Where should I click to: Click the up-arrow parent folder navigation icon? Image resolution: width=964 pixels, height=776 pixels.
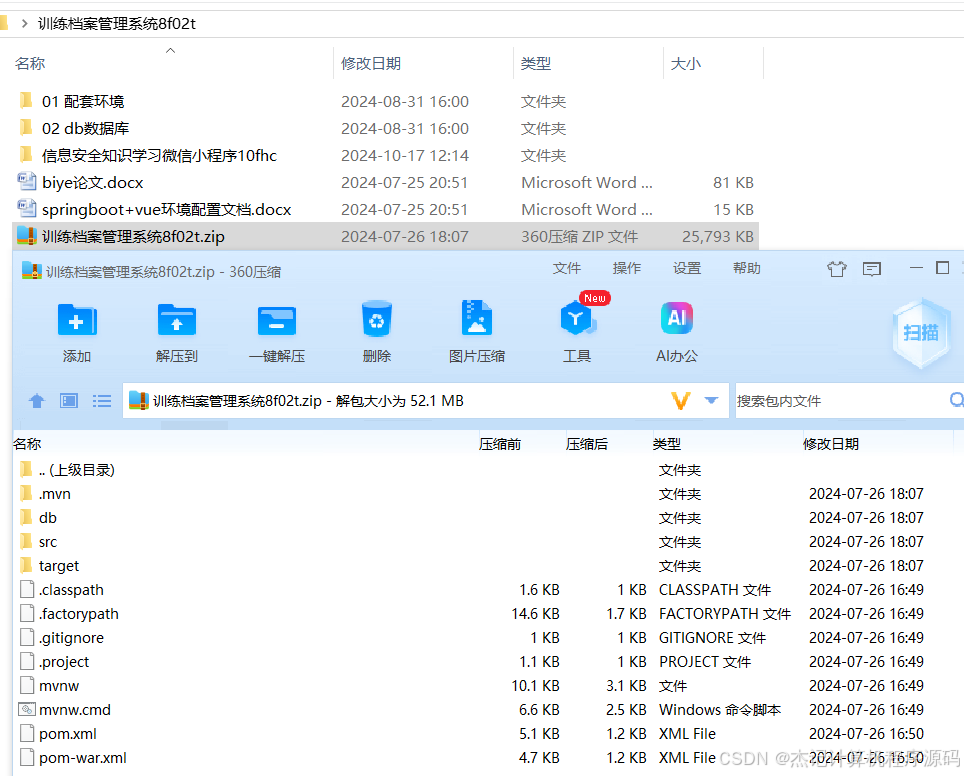pyautogui.click(x=36, y=400)
